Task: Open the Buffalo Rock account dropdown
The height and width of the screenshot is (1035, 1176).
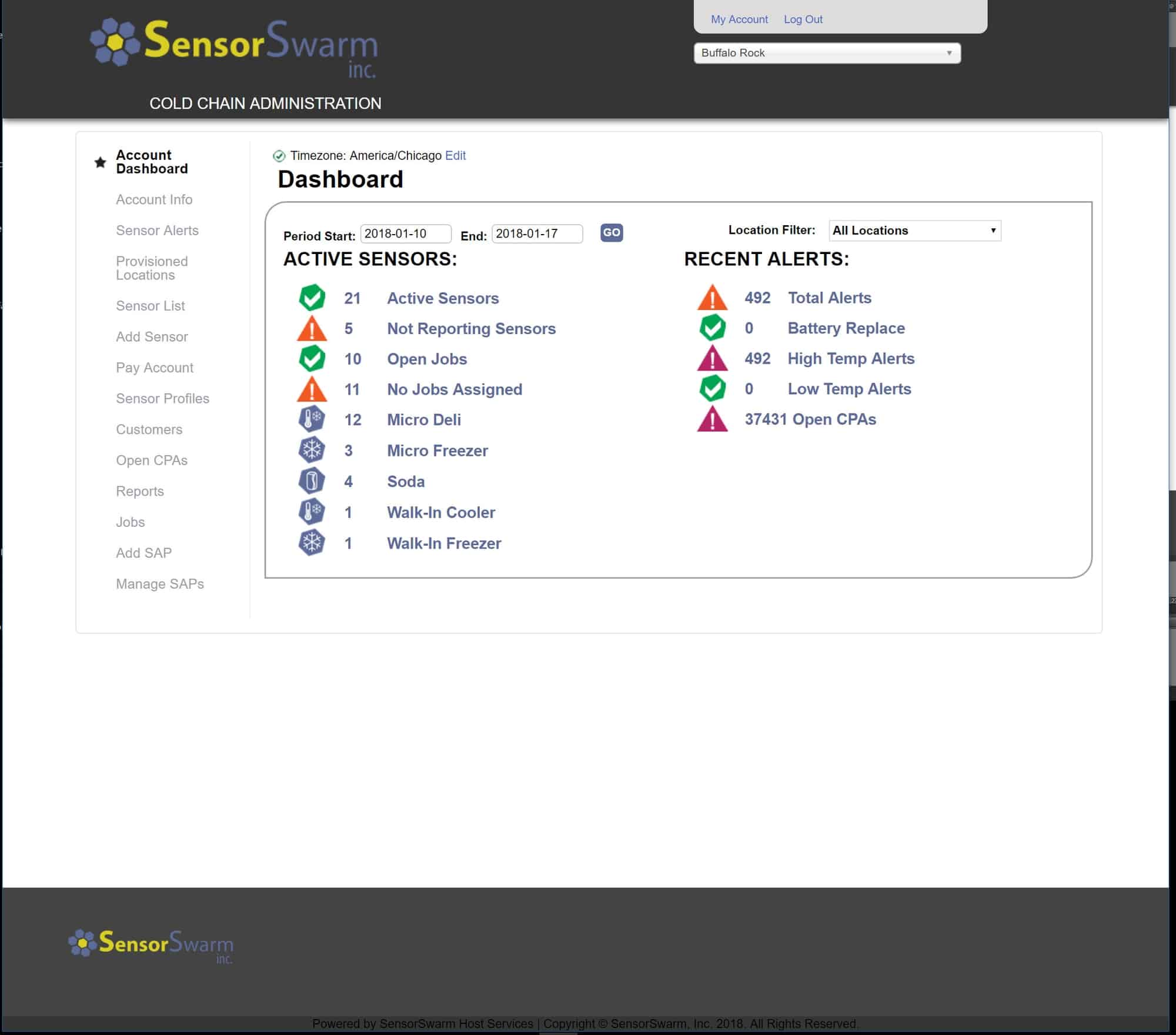Action: tap(827, 53)
